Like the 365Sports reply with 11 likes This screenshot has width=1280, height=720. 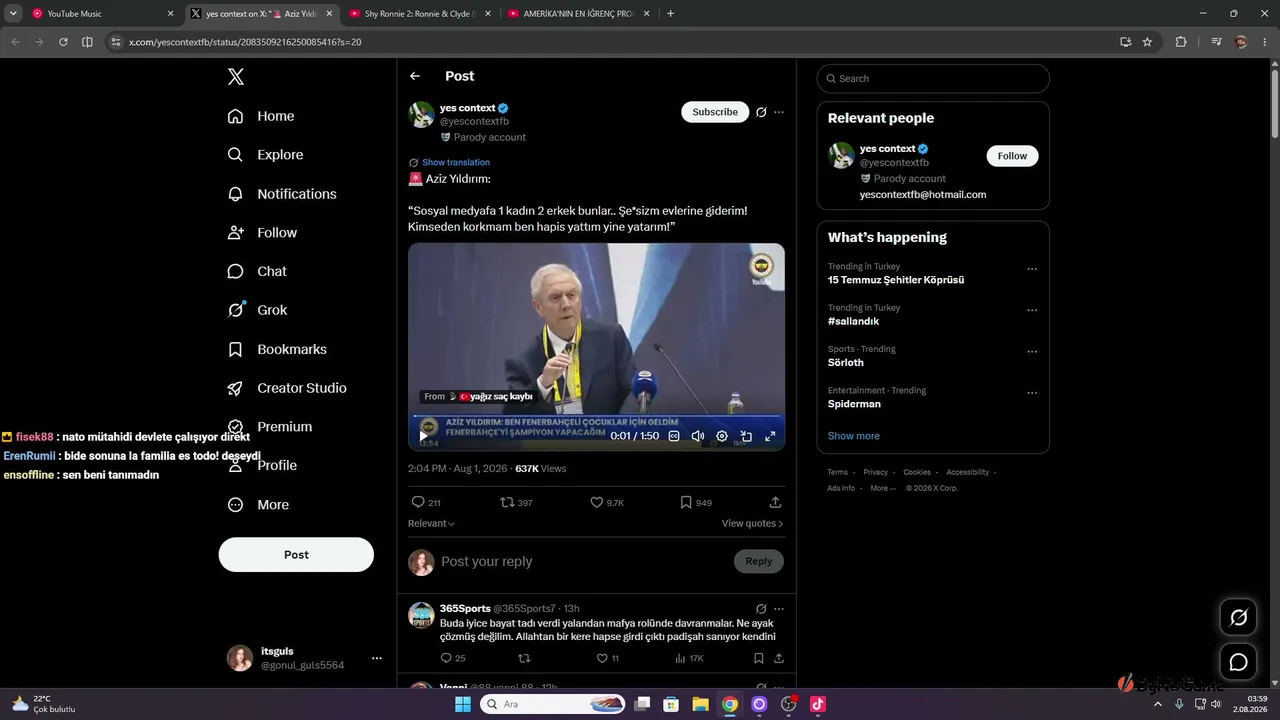(x=607, y=658)
